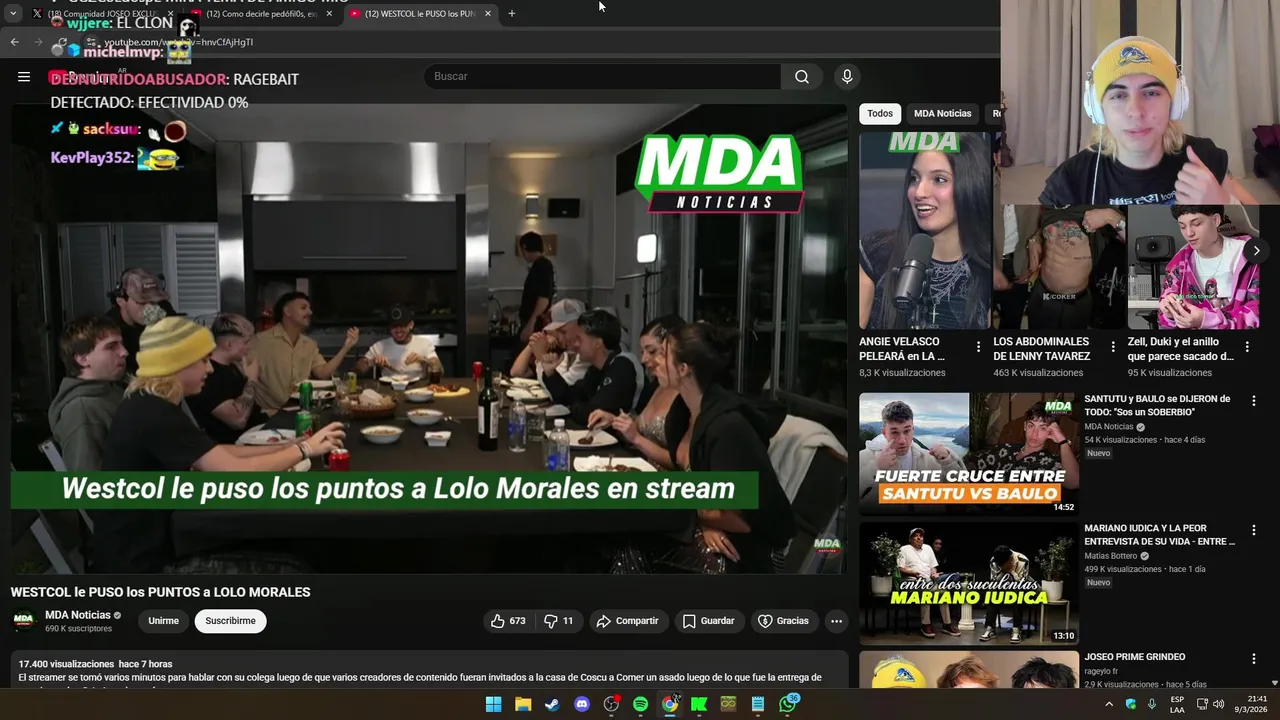
Task: Open the Windows Start menu
Action: click(493, 704)
